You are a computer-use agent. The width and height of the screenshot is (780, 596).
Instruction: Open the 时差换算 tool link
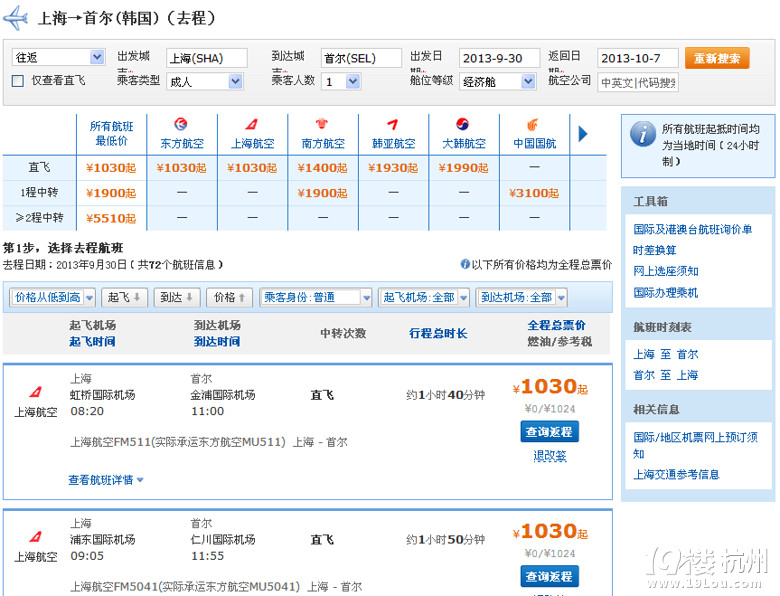coord(654,250)
